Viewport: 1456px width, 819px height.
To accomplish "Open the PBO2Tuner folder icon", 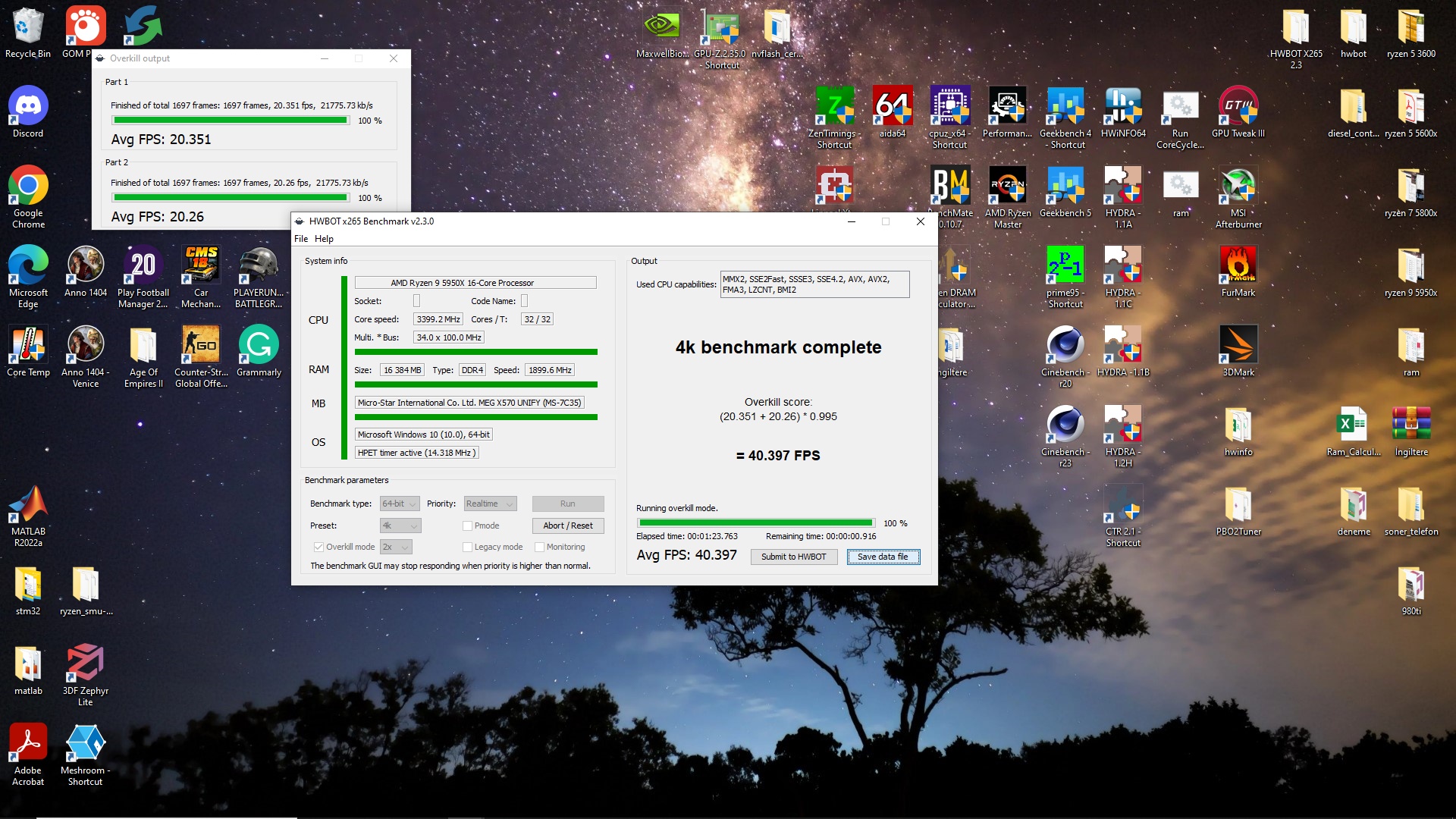I will click(x=1238, y=510).
